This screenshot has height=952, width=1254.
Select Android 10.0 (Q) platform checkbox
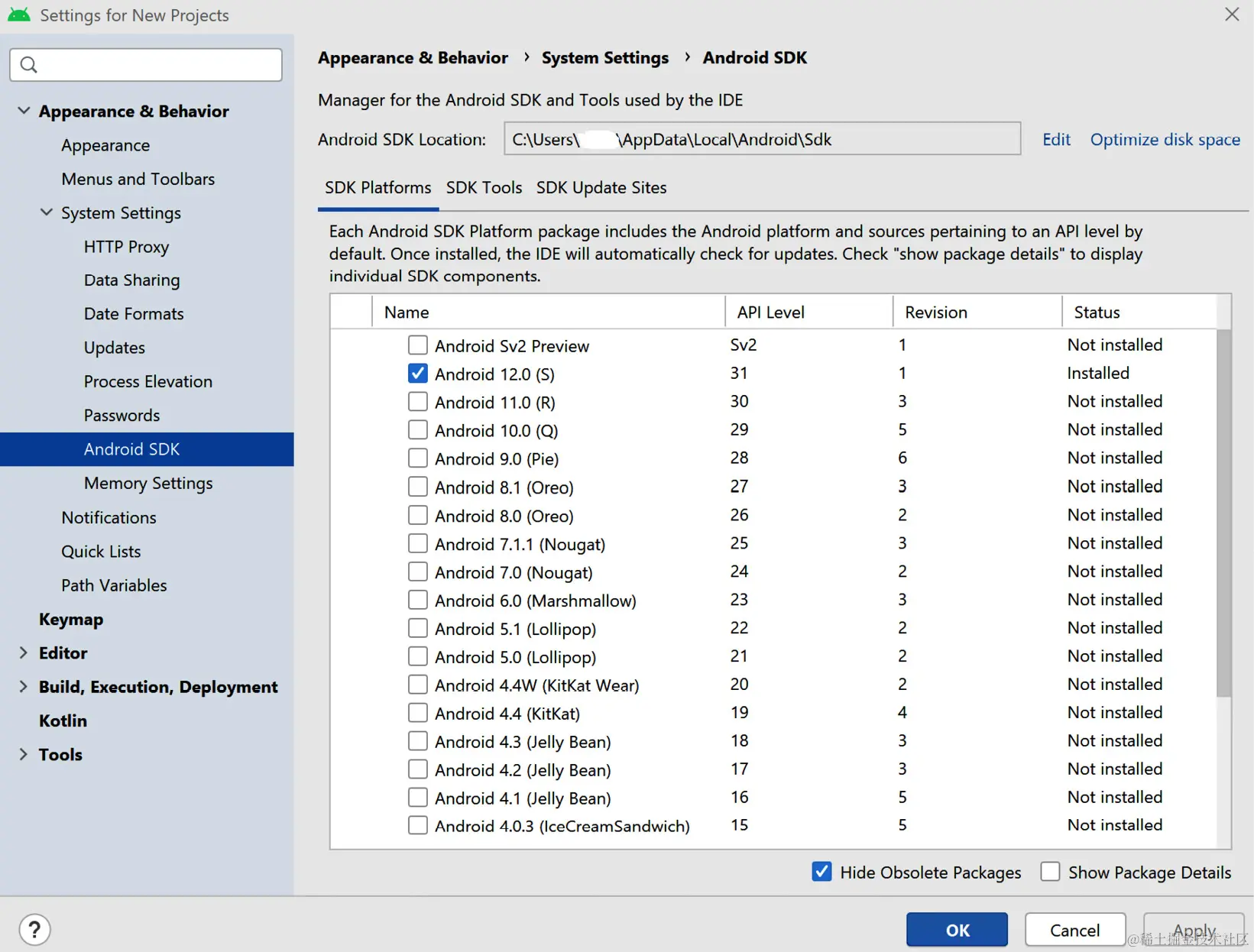point(417,430)
